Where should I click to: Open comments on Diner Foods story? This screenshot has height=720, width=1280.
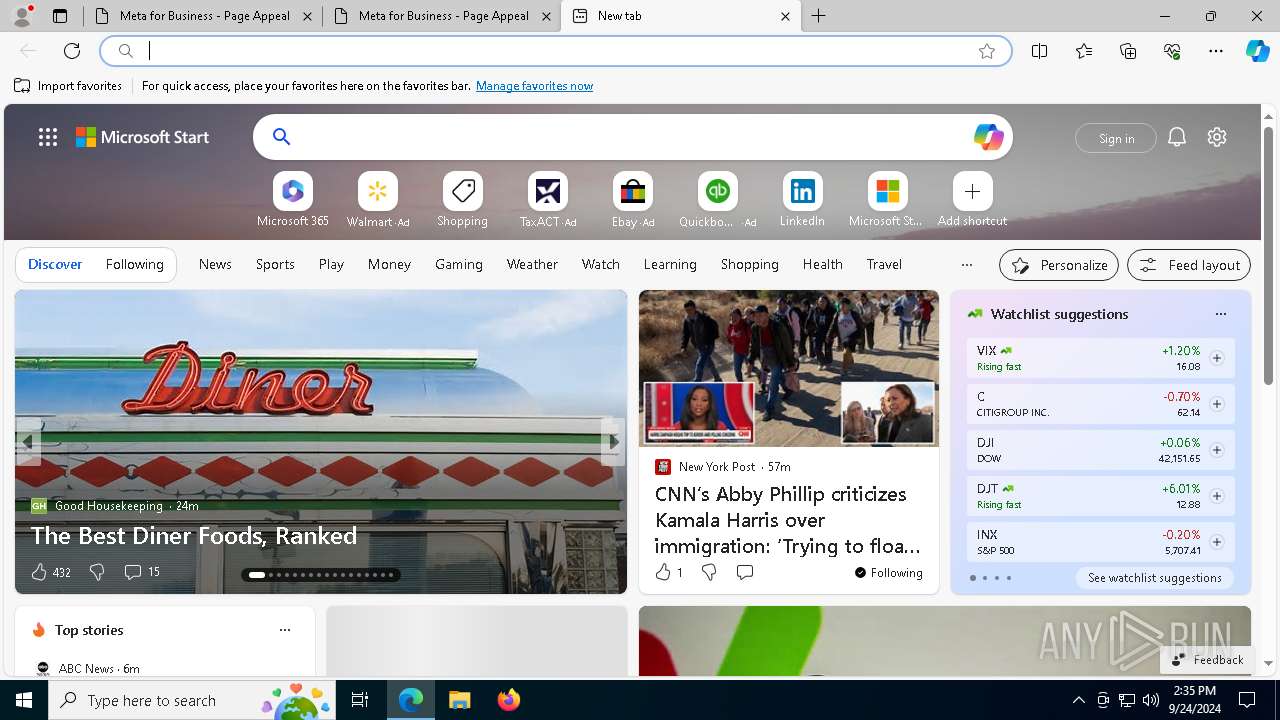tap(141, 572)
